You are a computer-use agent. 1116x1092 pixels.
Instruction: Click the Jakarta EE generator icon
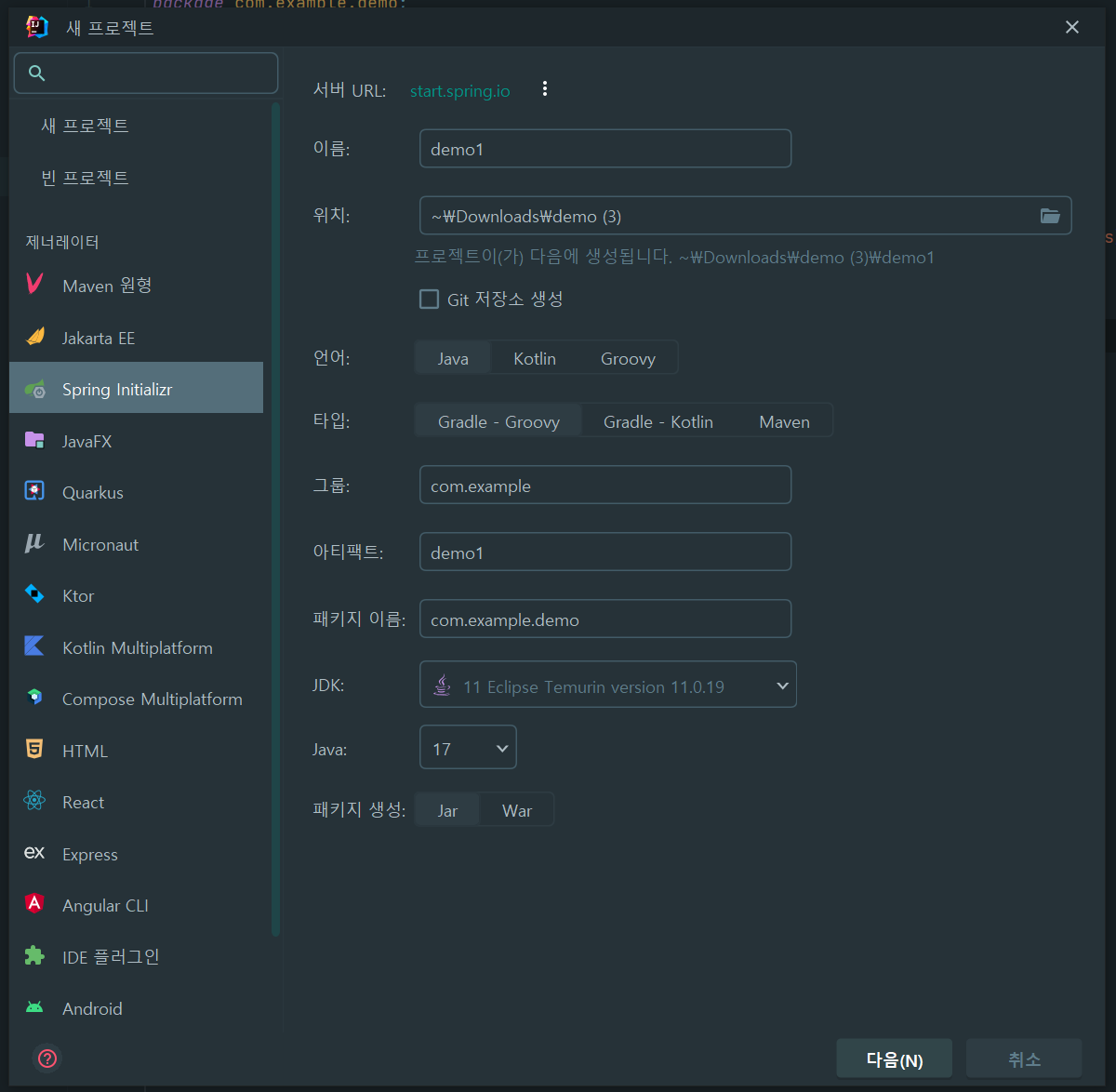point(34,337)
